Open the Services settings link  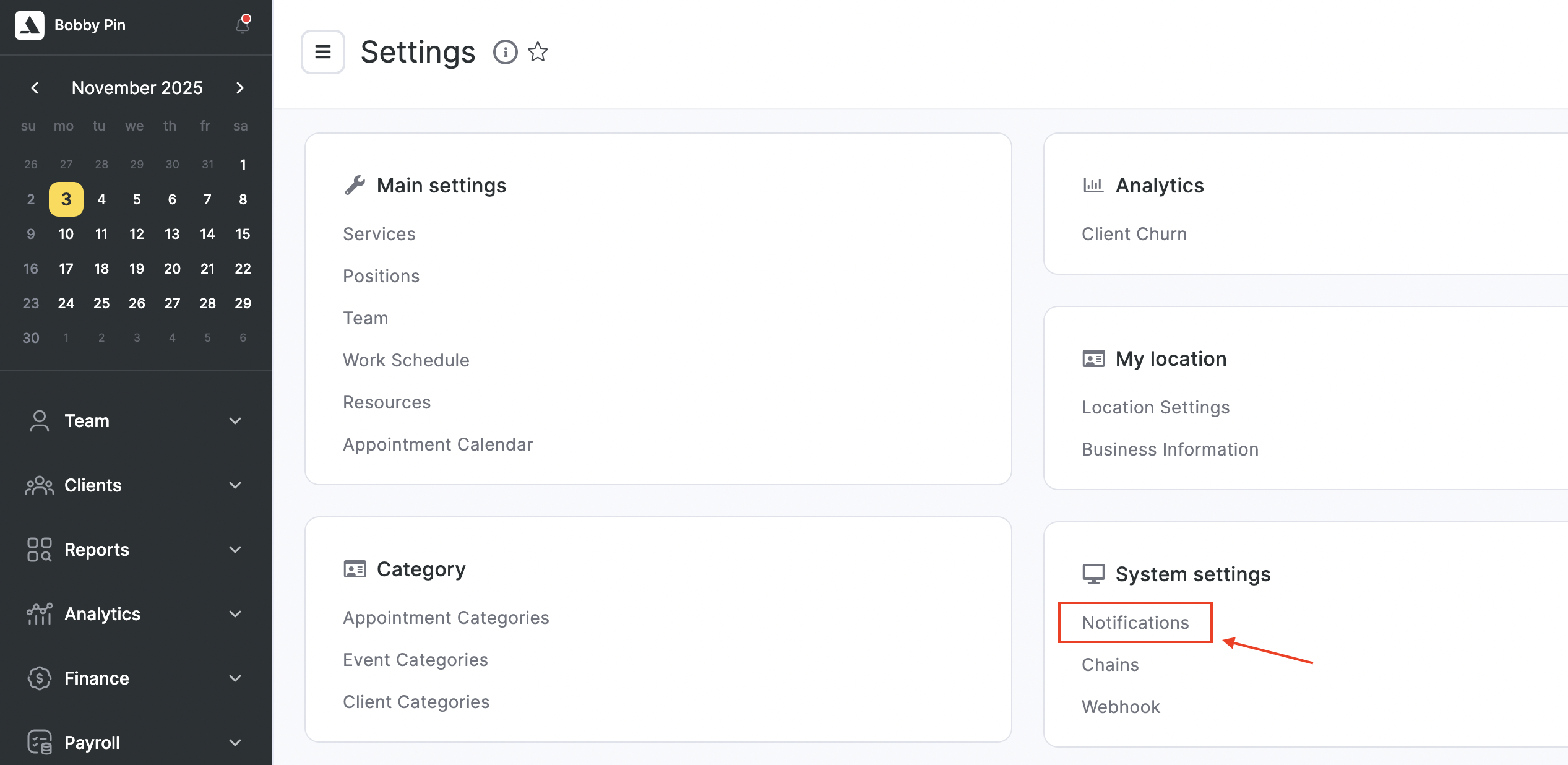[379, 234]
